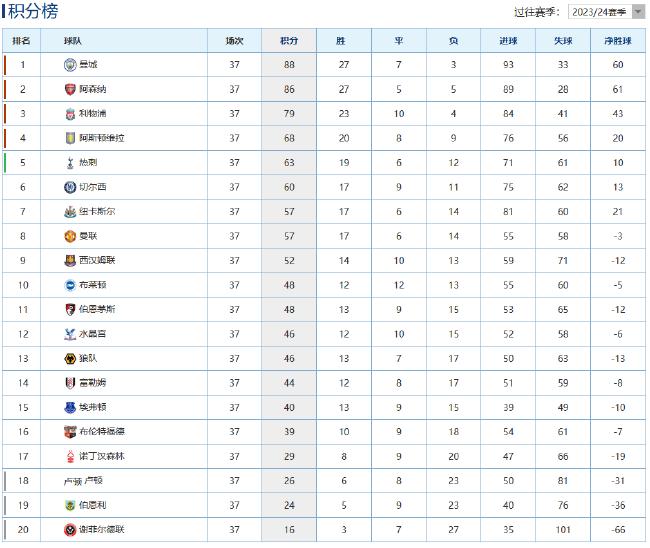The width and height of the screenshot is (650, 548).
Task: Click the Arsenal (阿森纳) club crest
Action: [70, 89]
